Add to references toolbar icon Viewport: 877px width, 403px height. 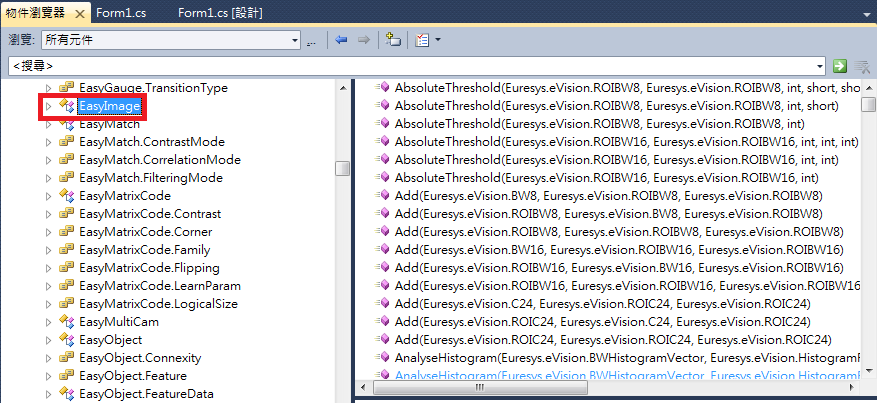[x=394, y=40]
